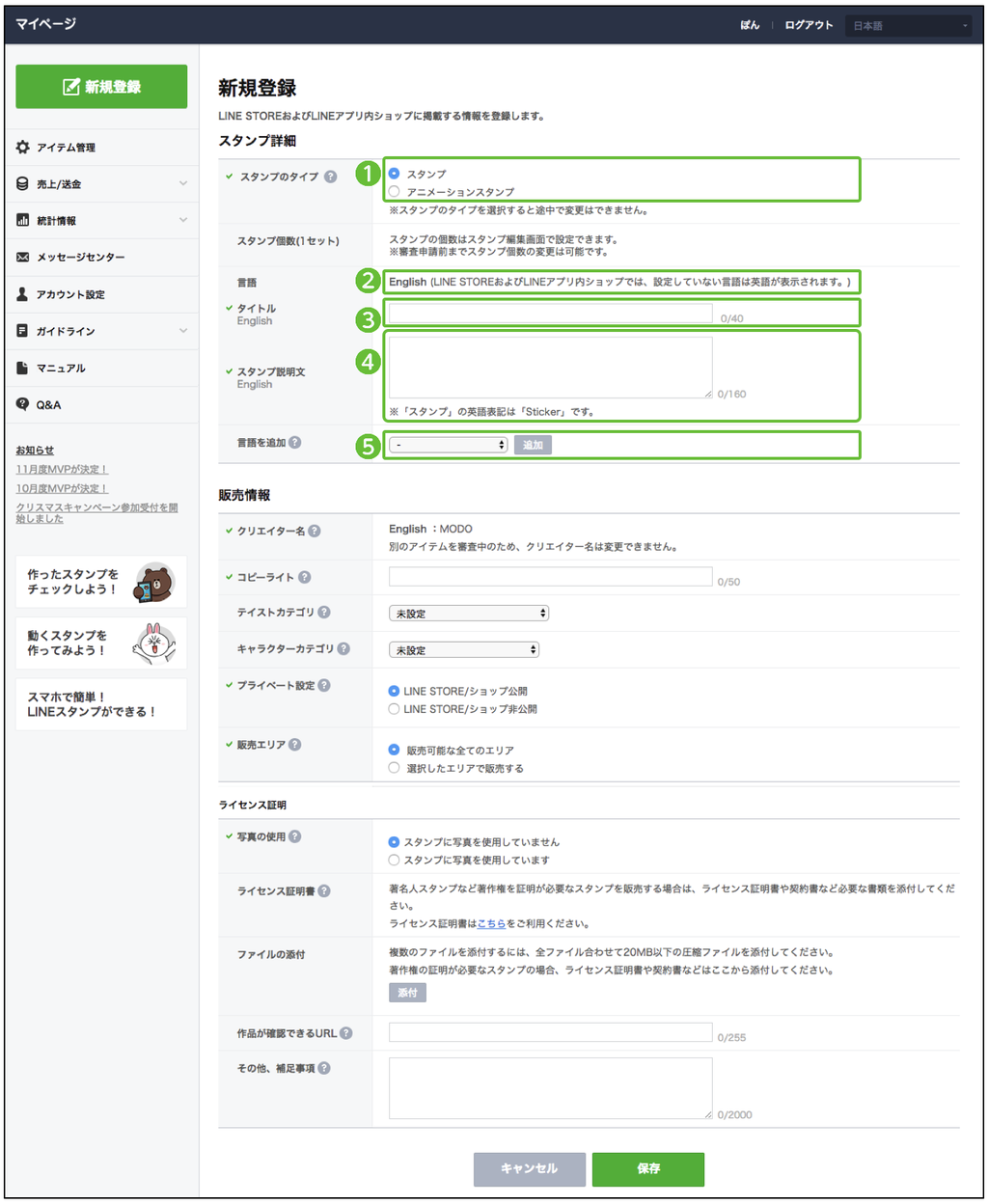
Task: Select スタンプに写真を使用していません option
Action: click(x=394, y=842)
